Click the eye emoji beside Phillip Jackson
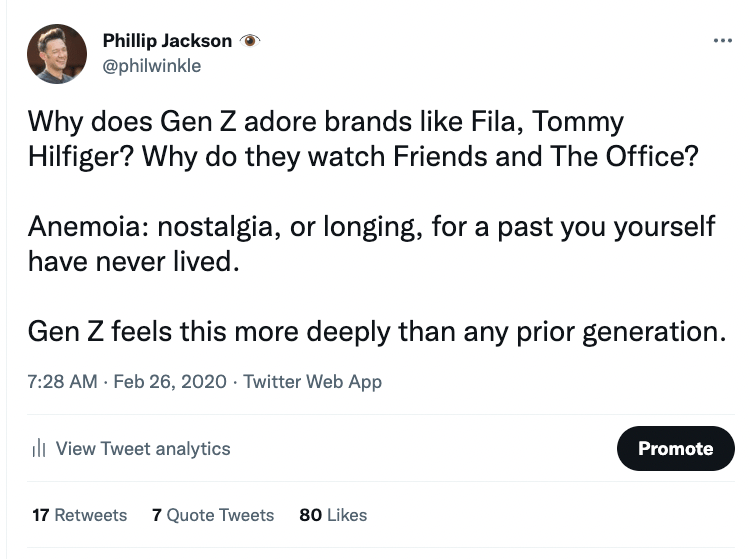The width and height of the screenshot is (750, 559). point(249,41)
